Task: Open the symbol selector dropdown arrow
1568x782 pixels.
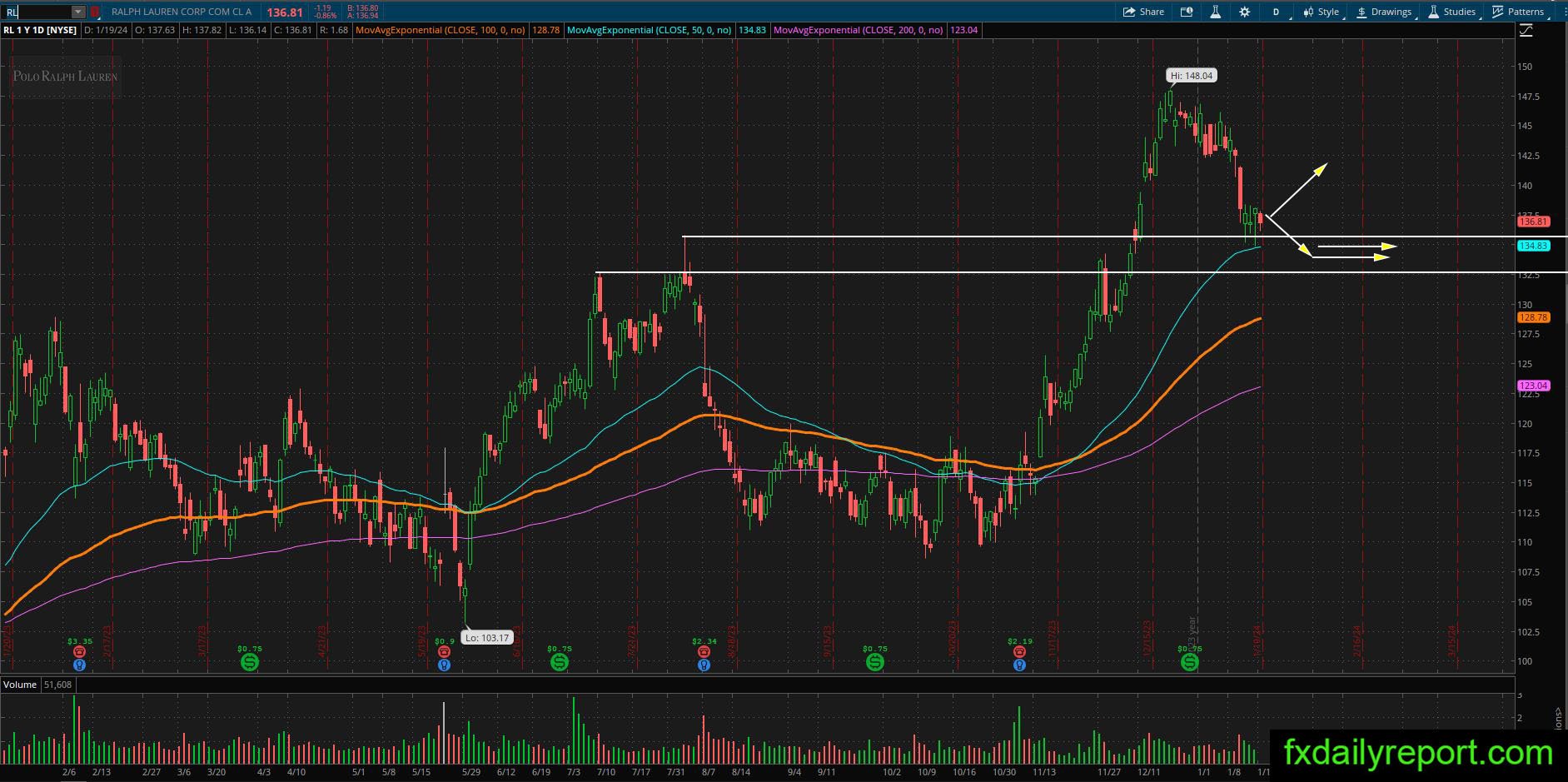Action: [78, 12]
